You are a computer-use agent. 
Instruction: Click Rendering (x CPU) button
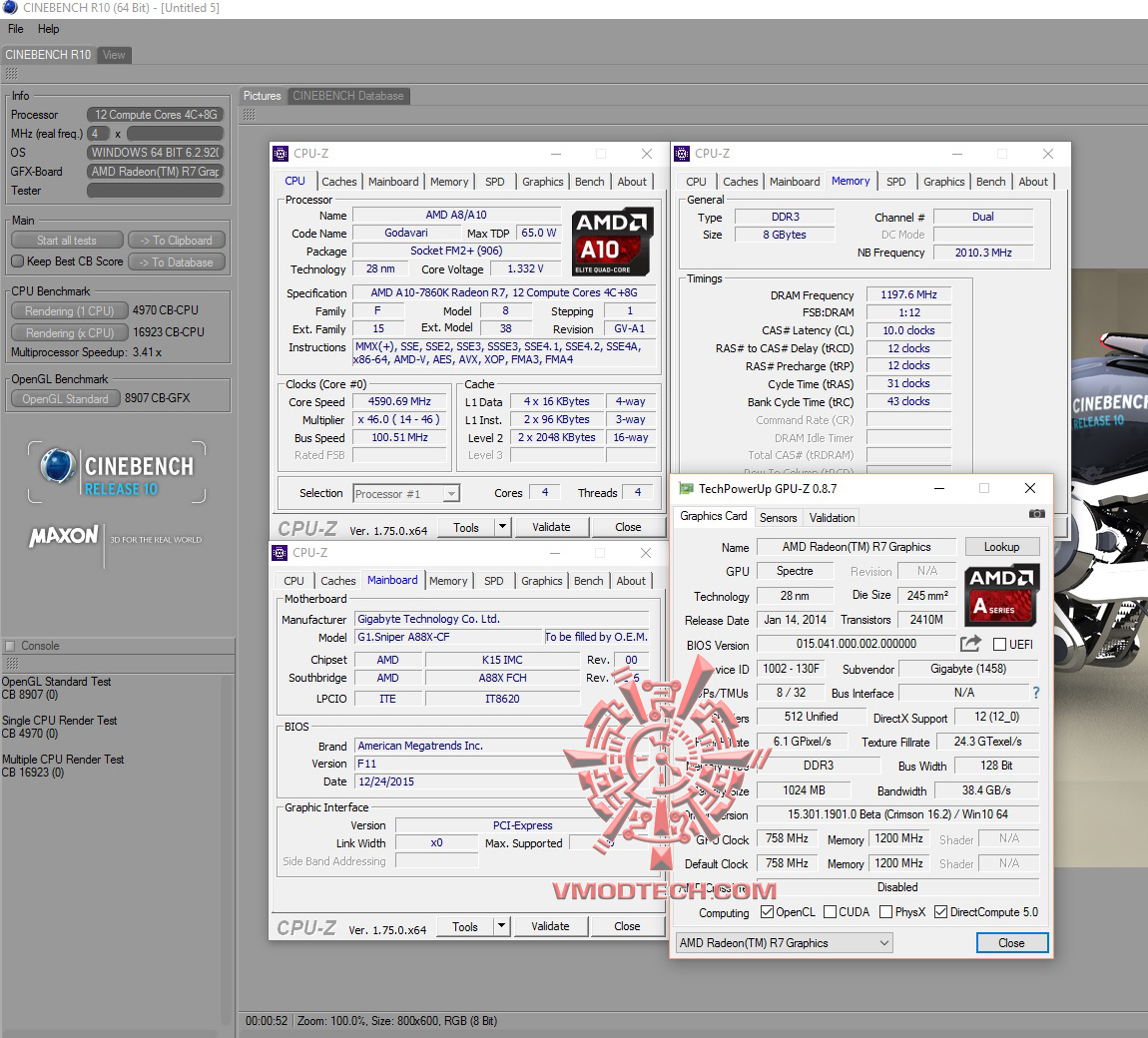pos(70,333)
